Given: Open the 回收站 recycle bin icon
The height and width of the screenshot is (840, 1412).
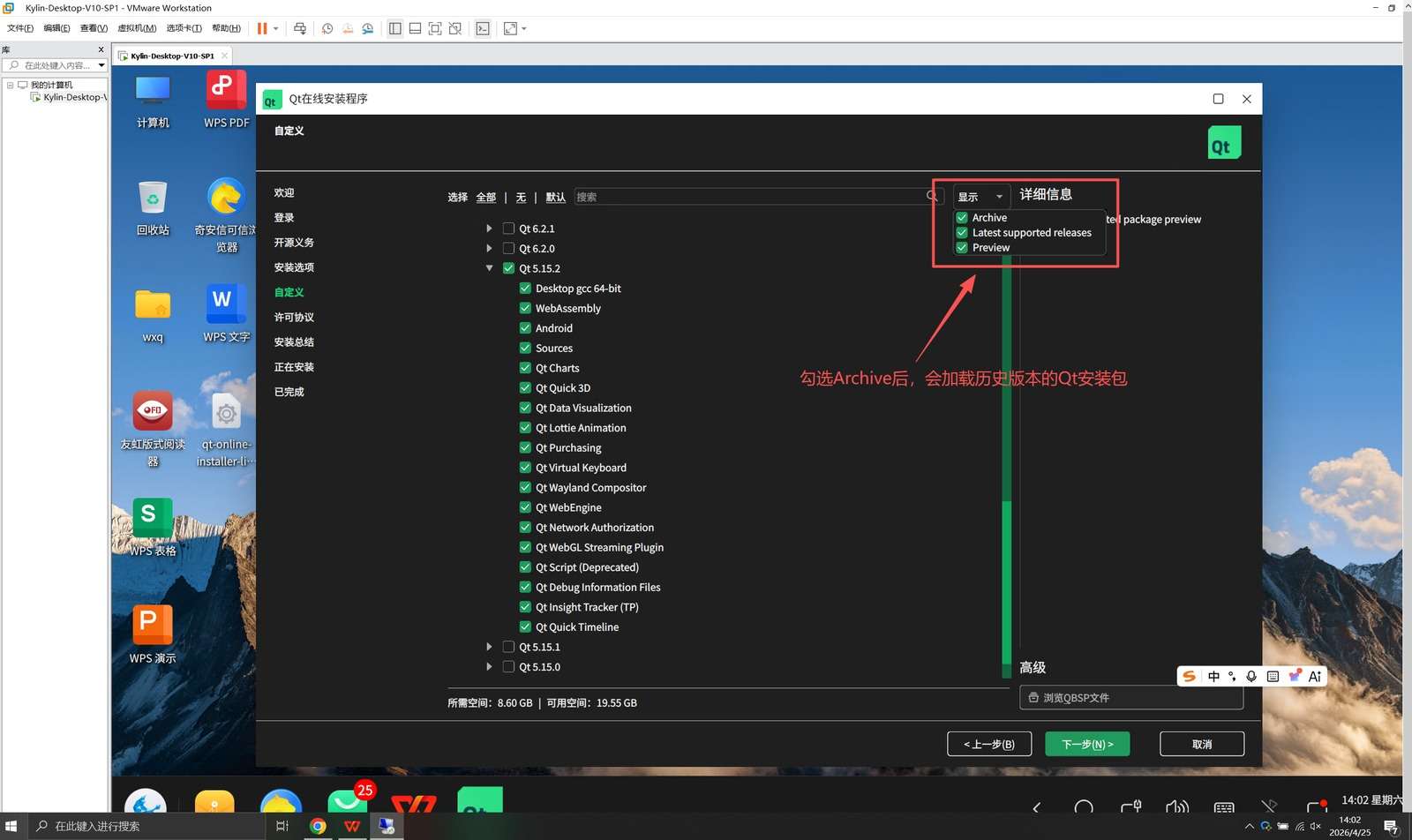Looking at the screenshot, I should pyautogui.click(x=153, y=207).
